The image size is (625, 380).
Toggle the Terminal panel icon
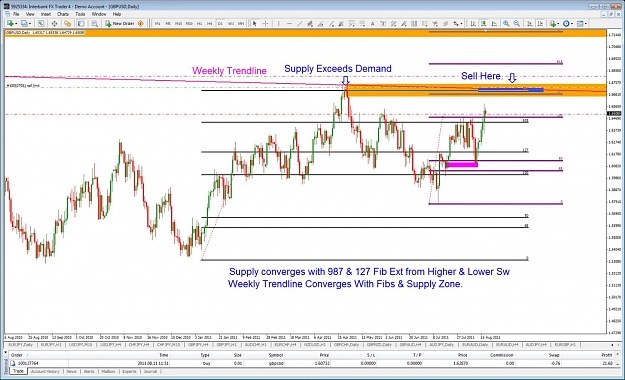coord(81,24)
